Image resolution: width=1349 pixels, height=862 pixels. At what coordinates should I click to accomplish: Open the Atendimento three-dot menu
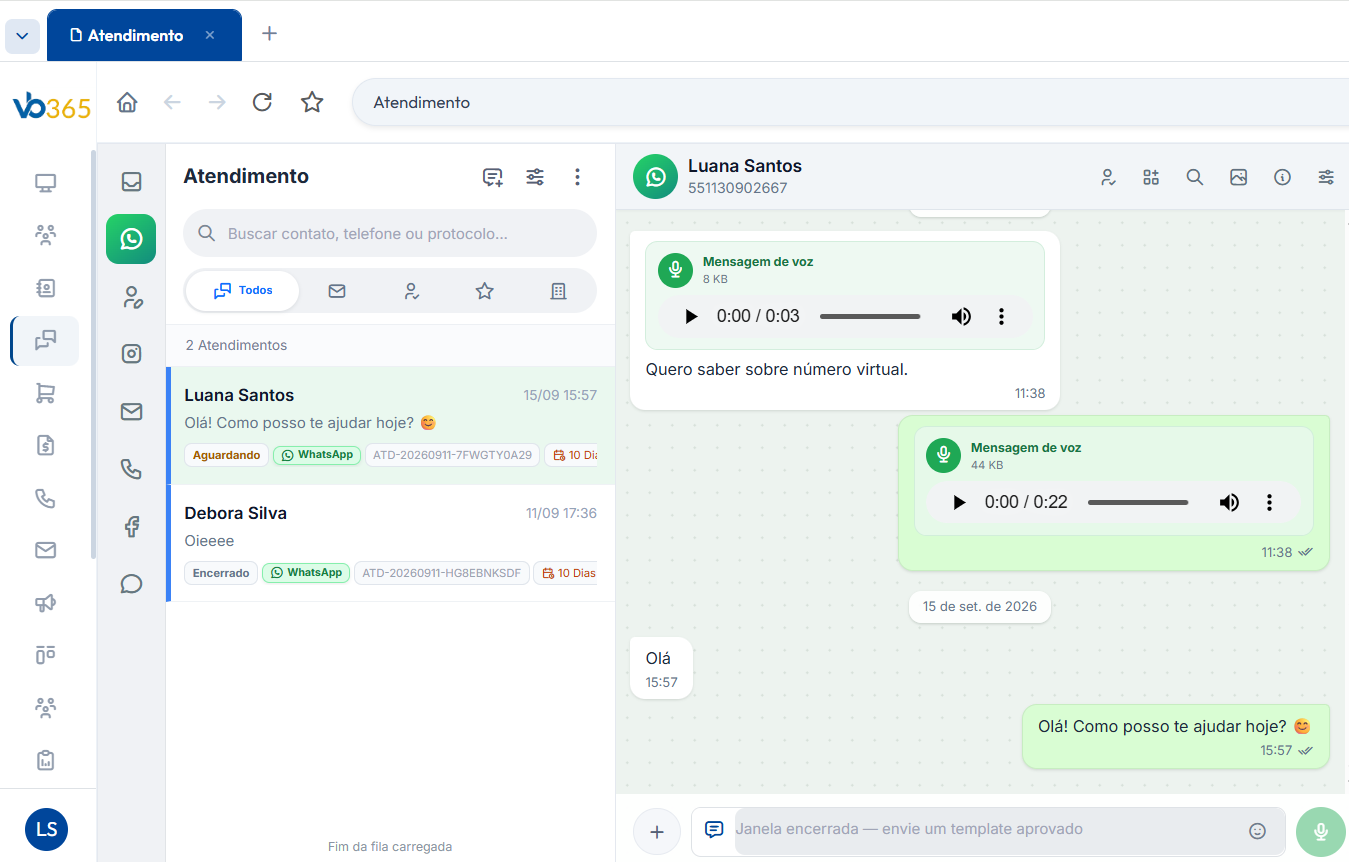(x=577, y=177)
